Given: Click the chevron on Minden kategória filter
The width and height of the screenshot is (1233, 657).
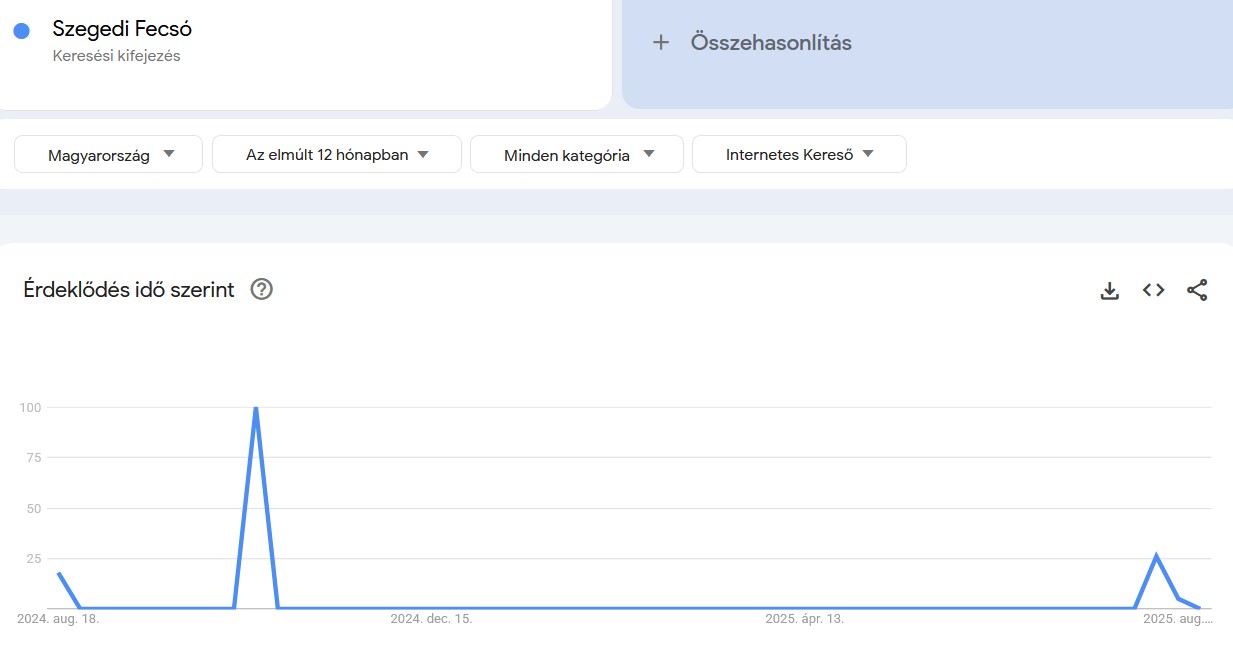Looking at the screenshot, I should (x=649, y=154).
